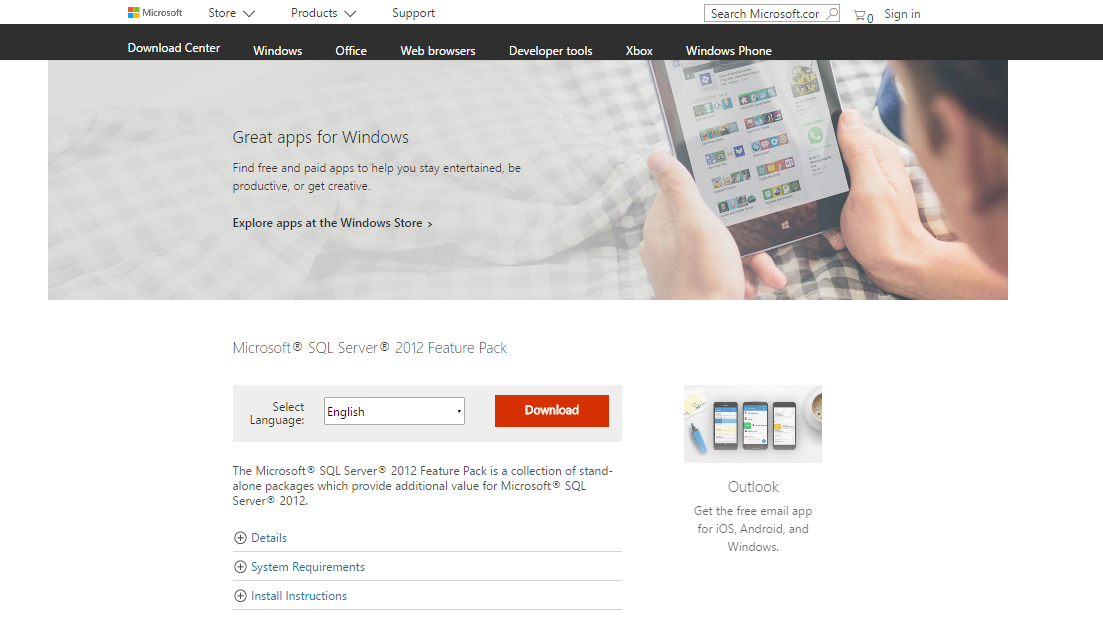Viewport: 1103px width, 617px height.
Task: Expand the Install Instructions section
Action: click(299, 596)
